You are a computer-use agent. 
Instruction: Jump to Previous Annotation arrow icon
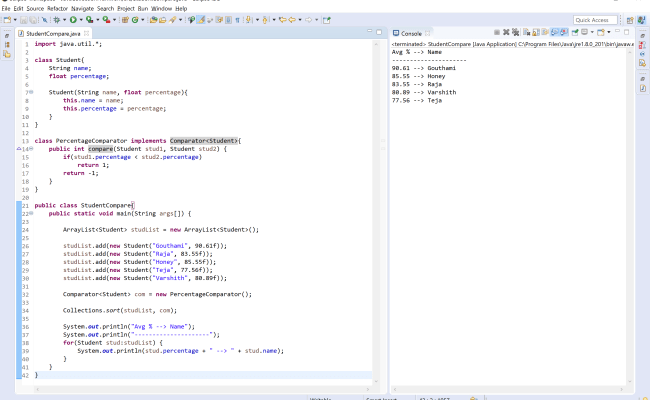[x=265, y=20]
